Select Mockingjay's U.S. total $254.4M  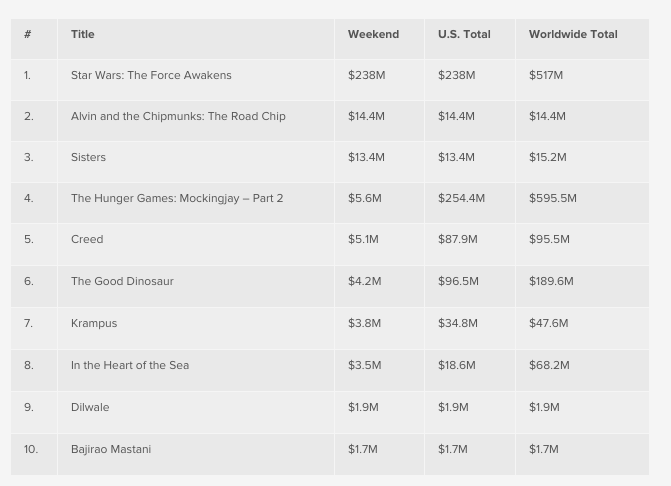(461, 198)
